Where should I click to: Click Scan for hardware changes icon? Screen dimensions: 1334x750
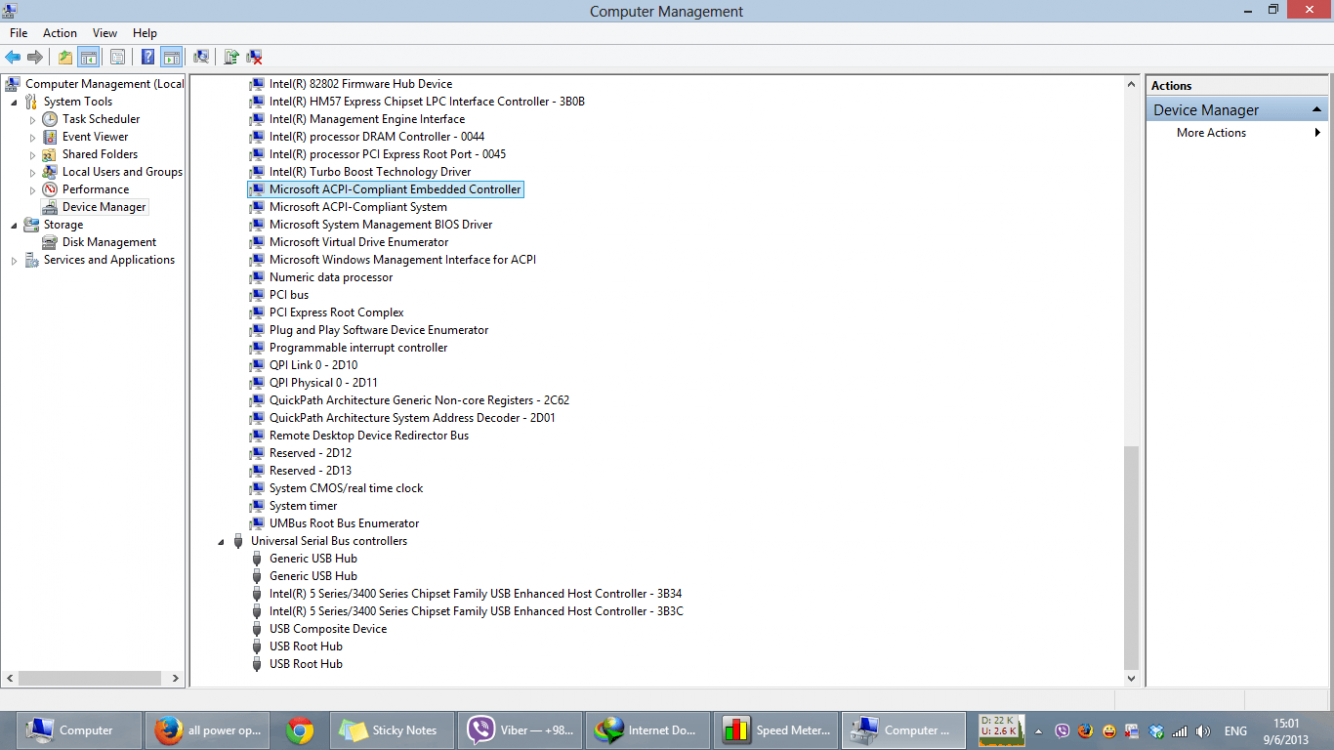tap(201, 57)
